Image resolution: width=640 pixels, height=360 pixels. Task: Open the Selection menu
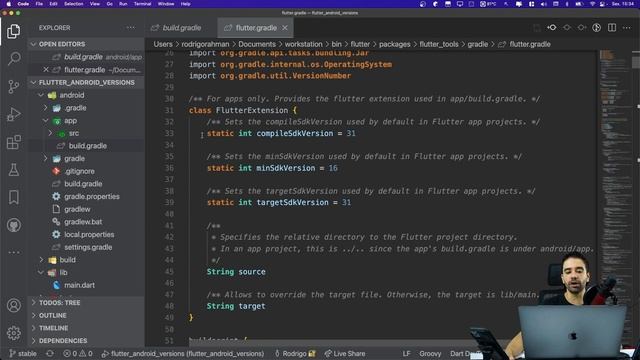click(74, 4)
